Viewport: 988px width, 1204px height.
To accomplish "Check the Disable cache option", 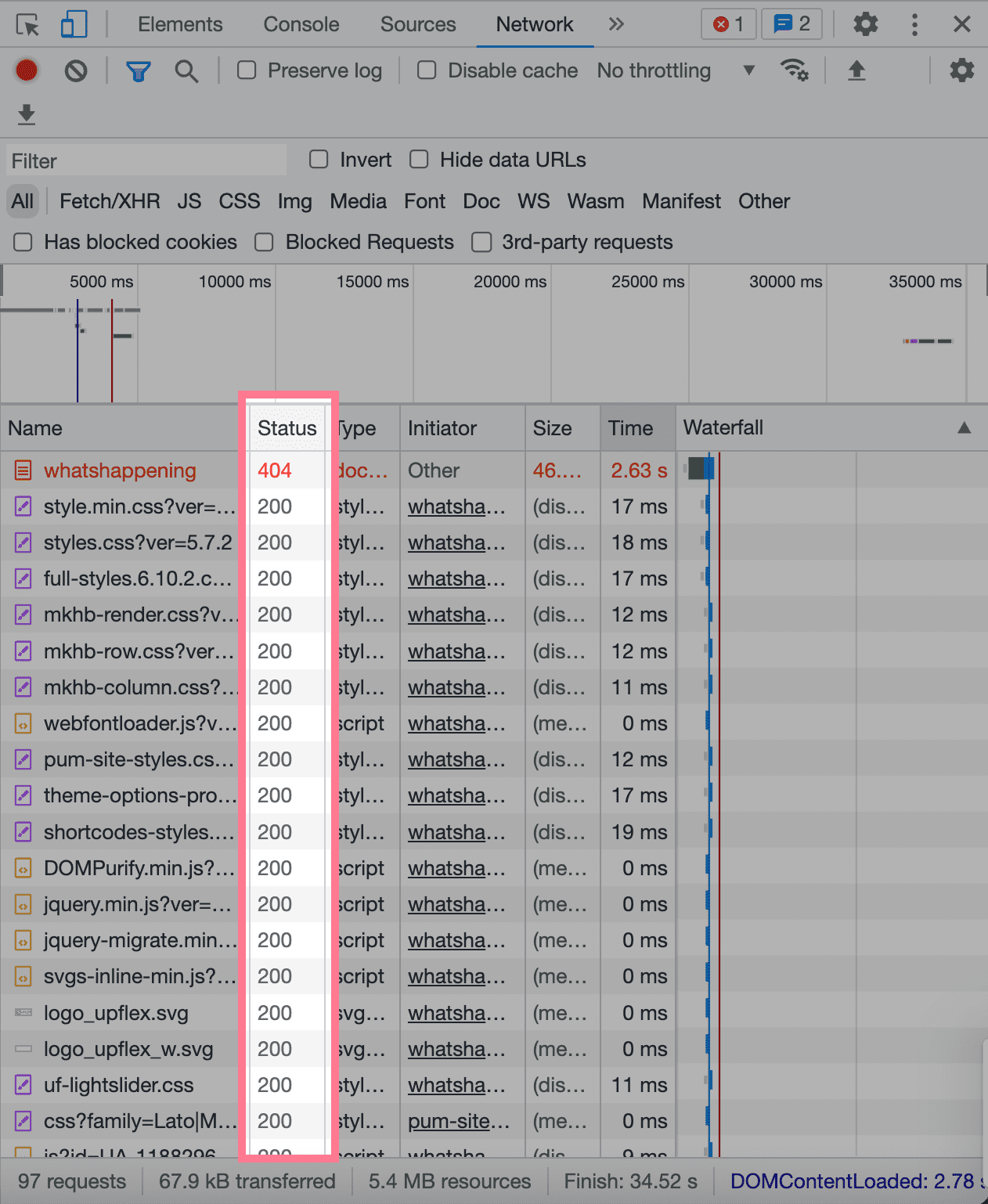I will tap(427, 70).
